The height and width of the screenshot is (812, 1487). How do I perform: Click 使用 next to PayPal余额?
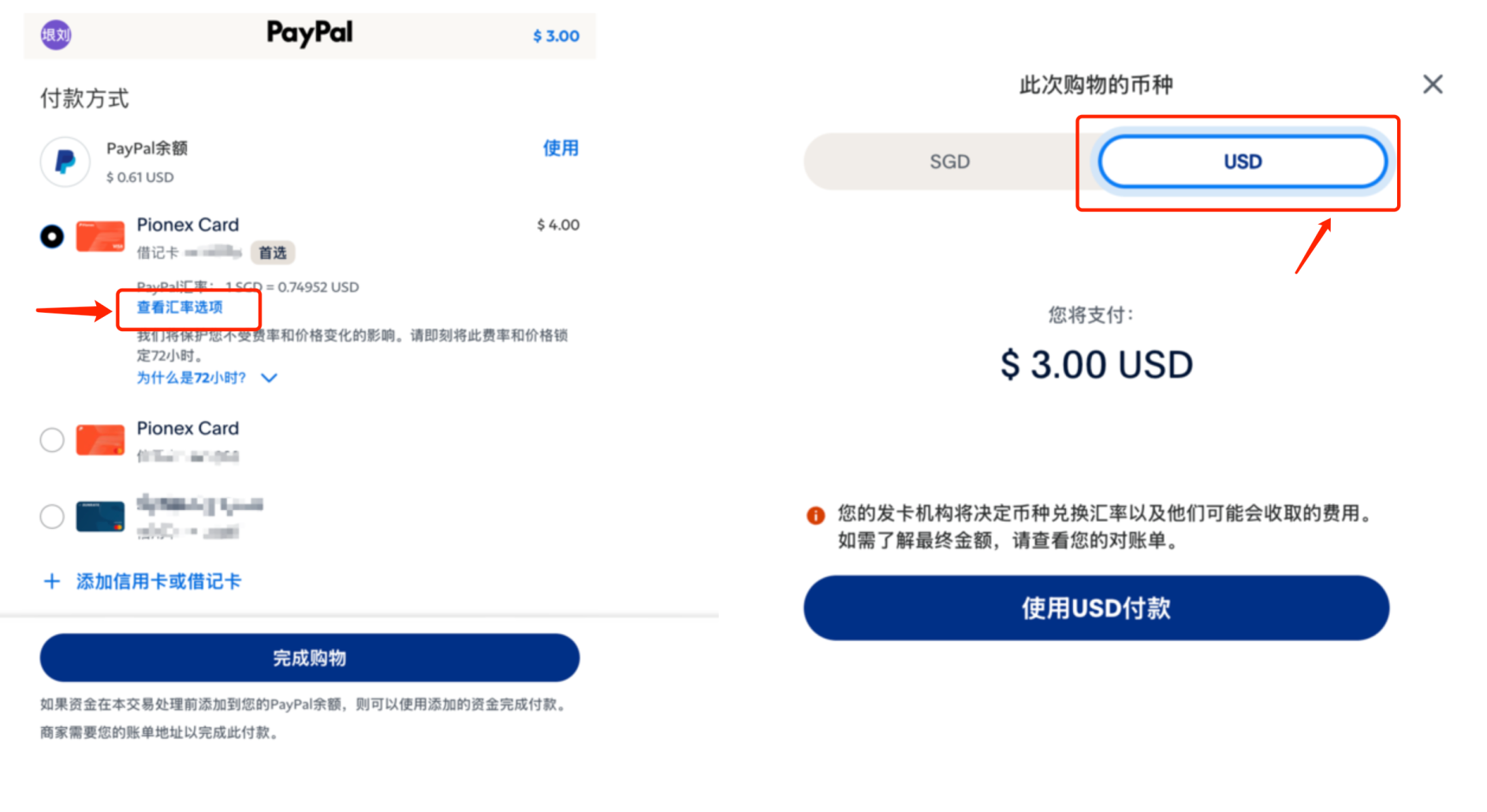click(561, 148)
